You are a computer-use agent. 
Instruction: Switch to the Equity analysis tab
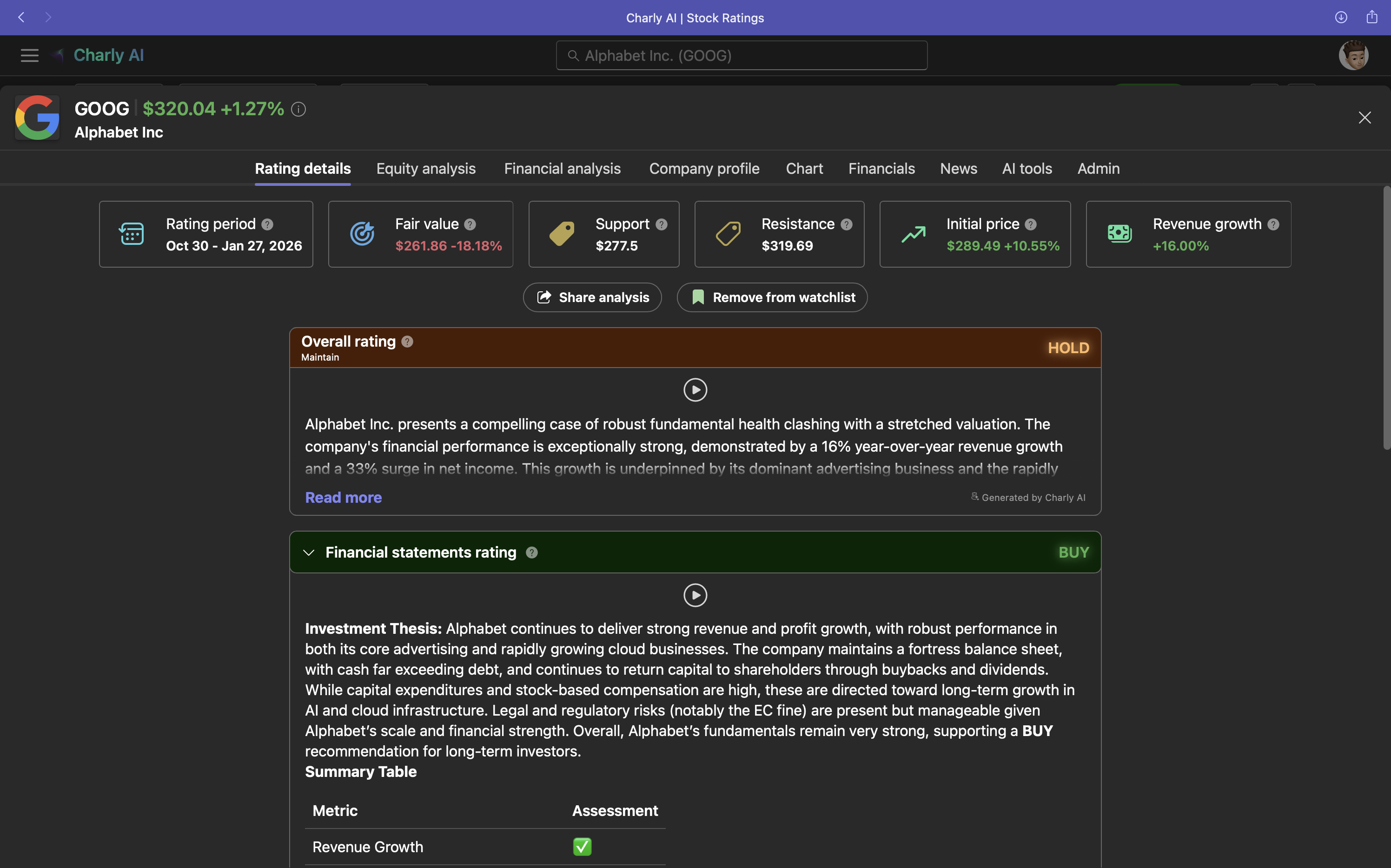(425, 168)
